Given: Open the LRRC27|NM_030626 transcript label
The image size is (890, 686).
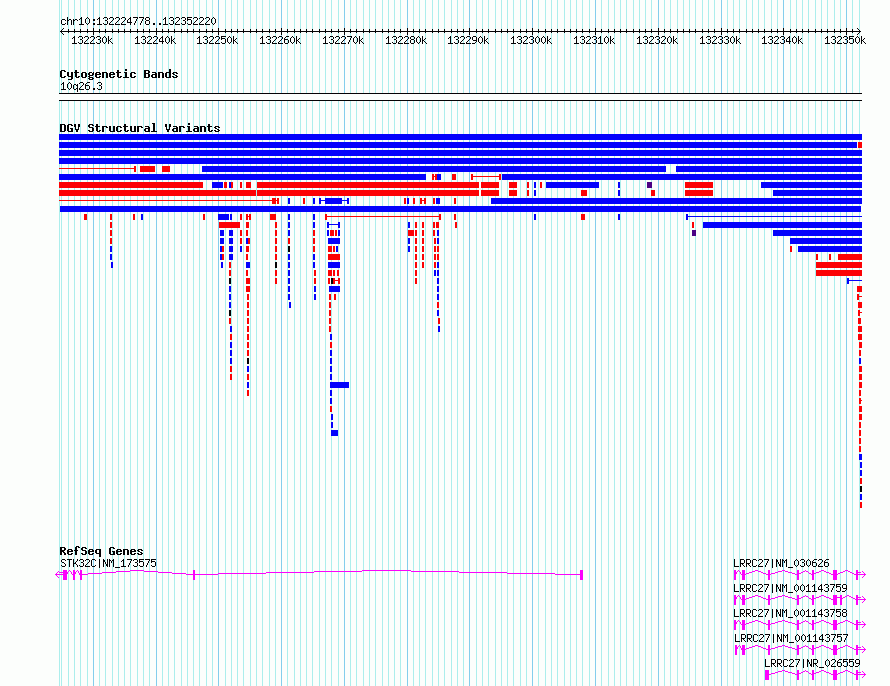Looking at the screenshot, I should tap(781, 563).
